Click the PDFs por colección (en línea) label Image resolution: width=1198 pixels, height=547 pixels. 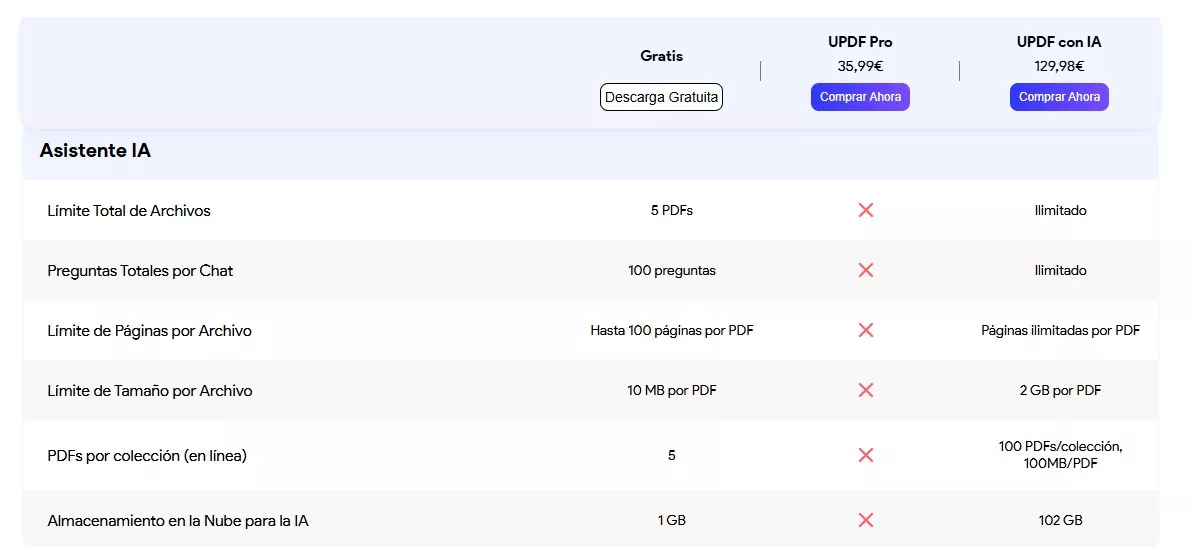147,456
